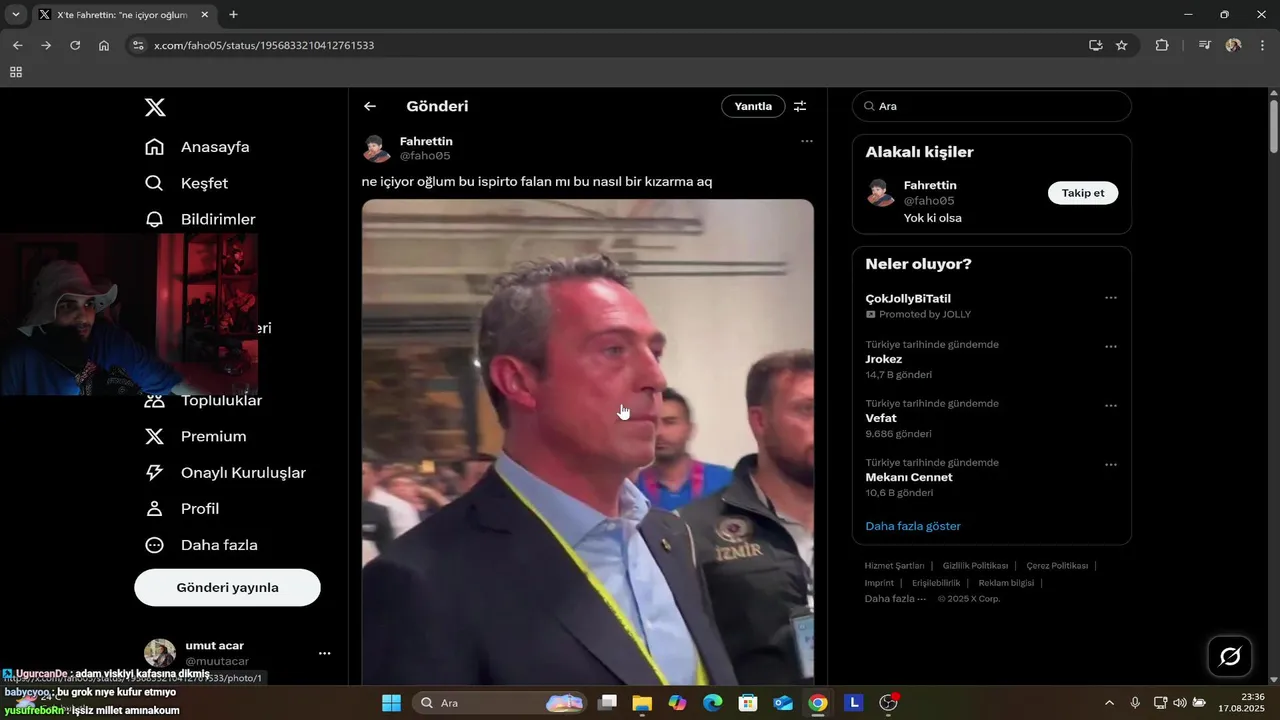
Task: Click the Chrome home button
Action: click(104, 45)
